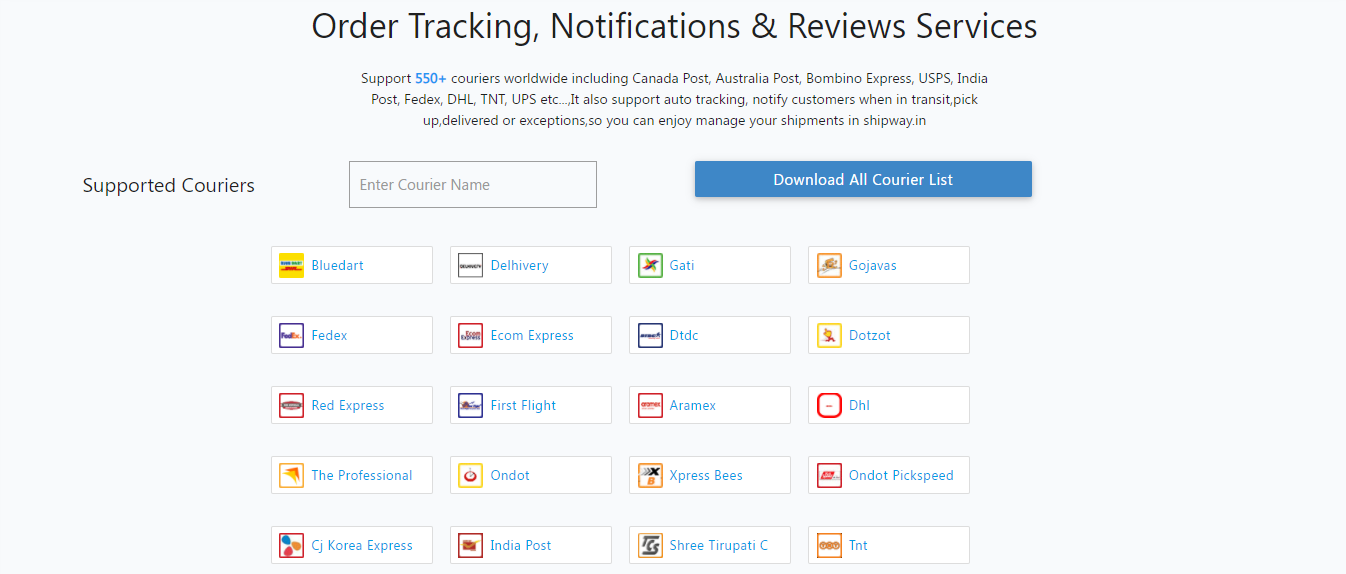
Task: Open the India Post text link
Action: 521,545
